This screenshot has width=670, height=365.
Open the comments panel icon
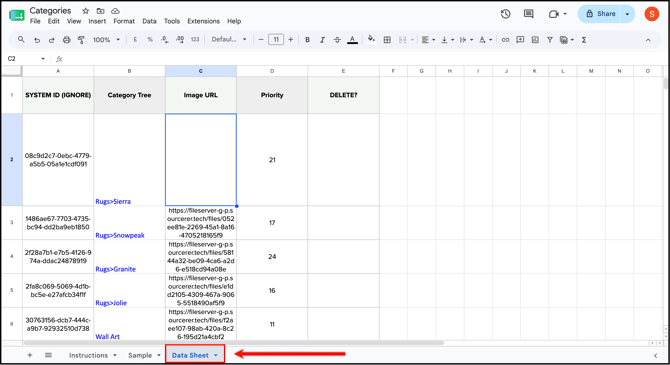(529, 14)
